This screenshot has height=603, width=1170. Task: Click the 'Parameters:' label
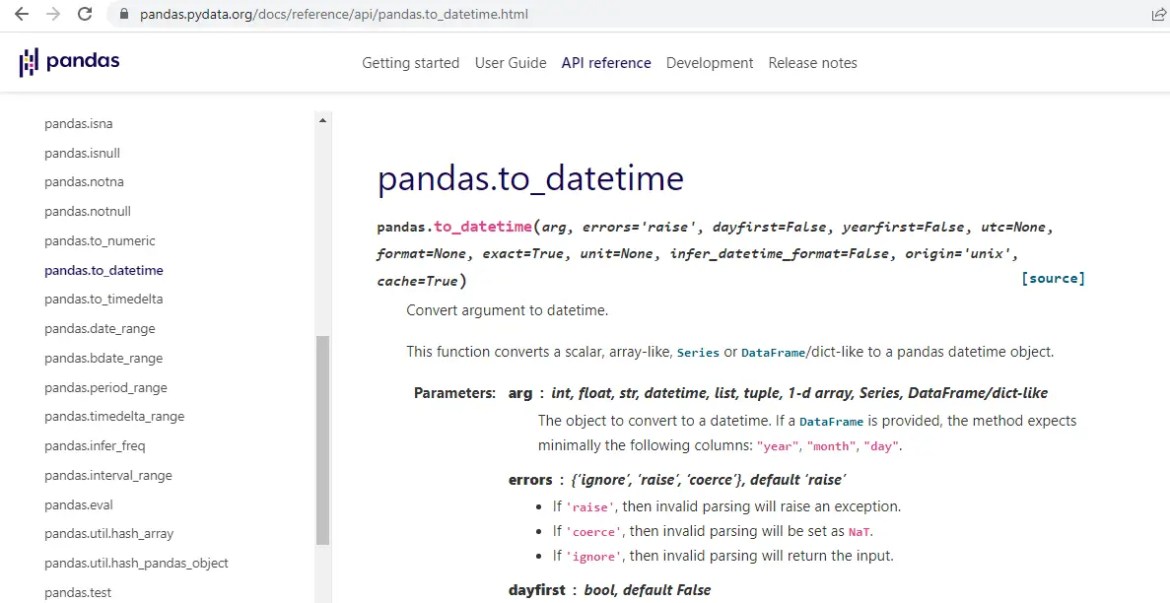454,393
